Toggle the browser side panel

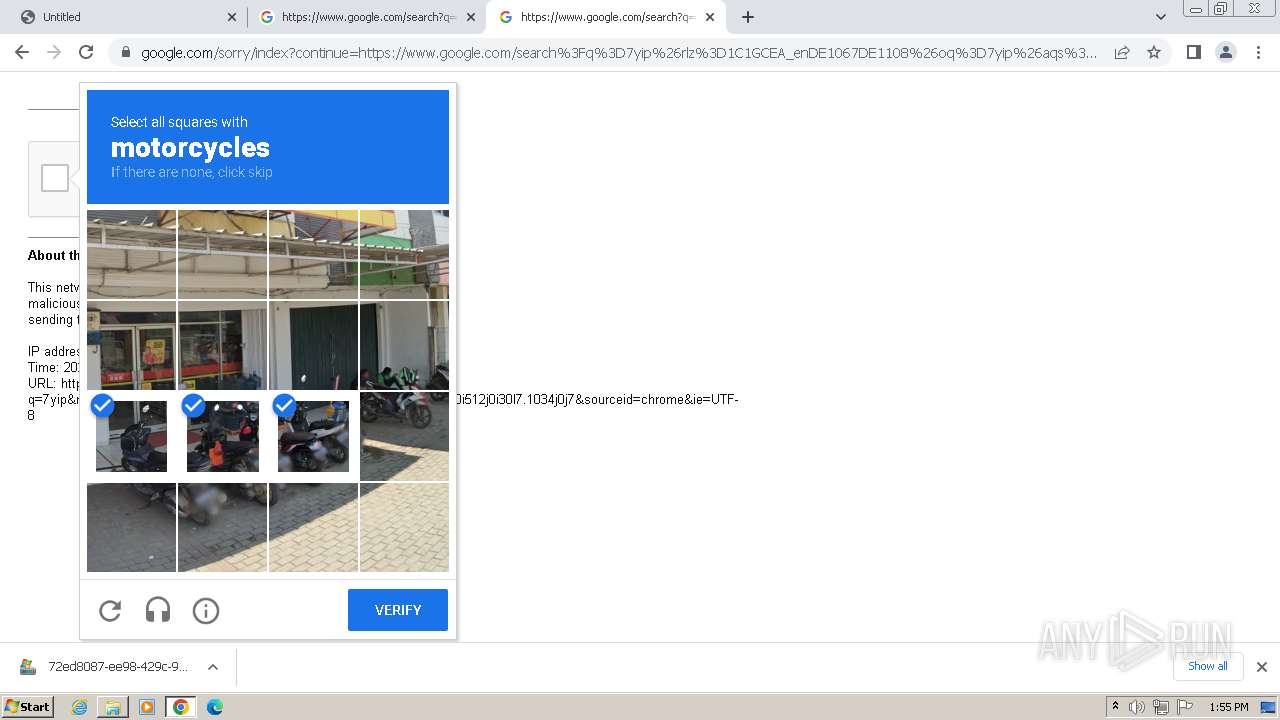coord(1194,52)
